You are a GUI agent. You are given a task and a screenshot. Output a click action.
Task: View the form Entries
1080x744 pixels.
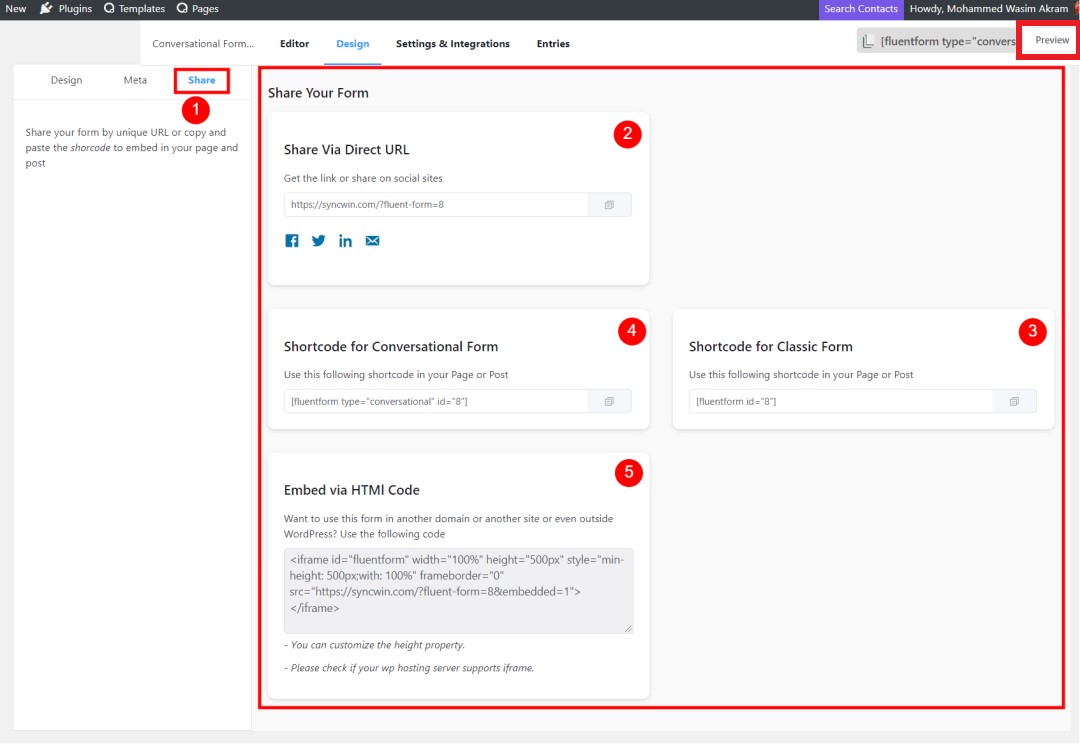[x=553, y=43]
